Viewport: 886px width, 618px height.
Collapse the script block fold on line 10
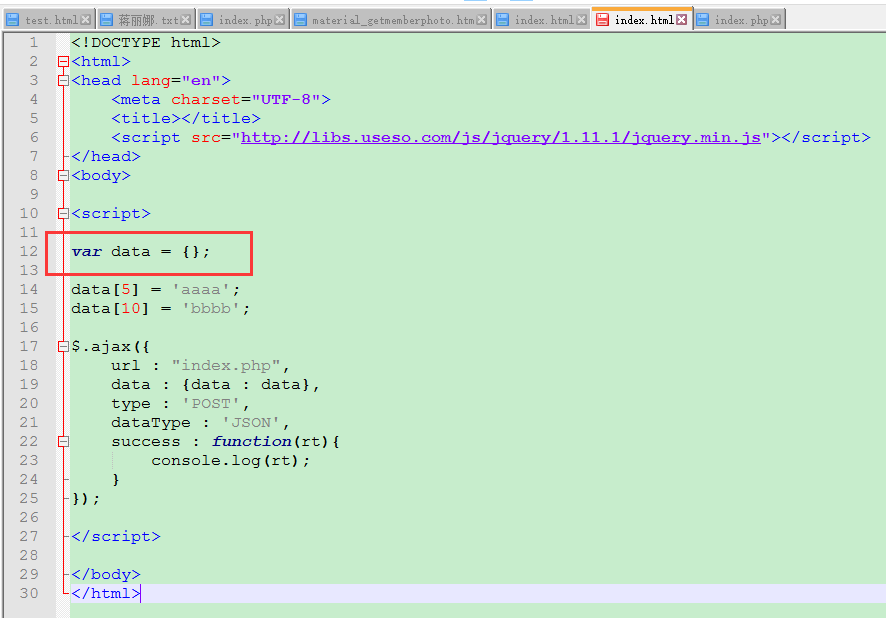pyautogui.click(x=63, y=214)
